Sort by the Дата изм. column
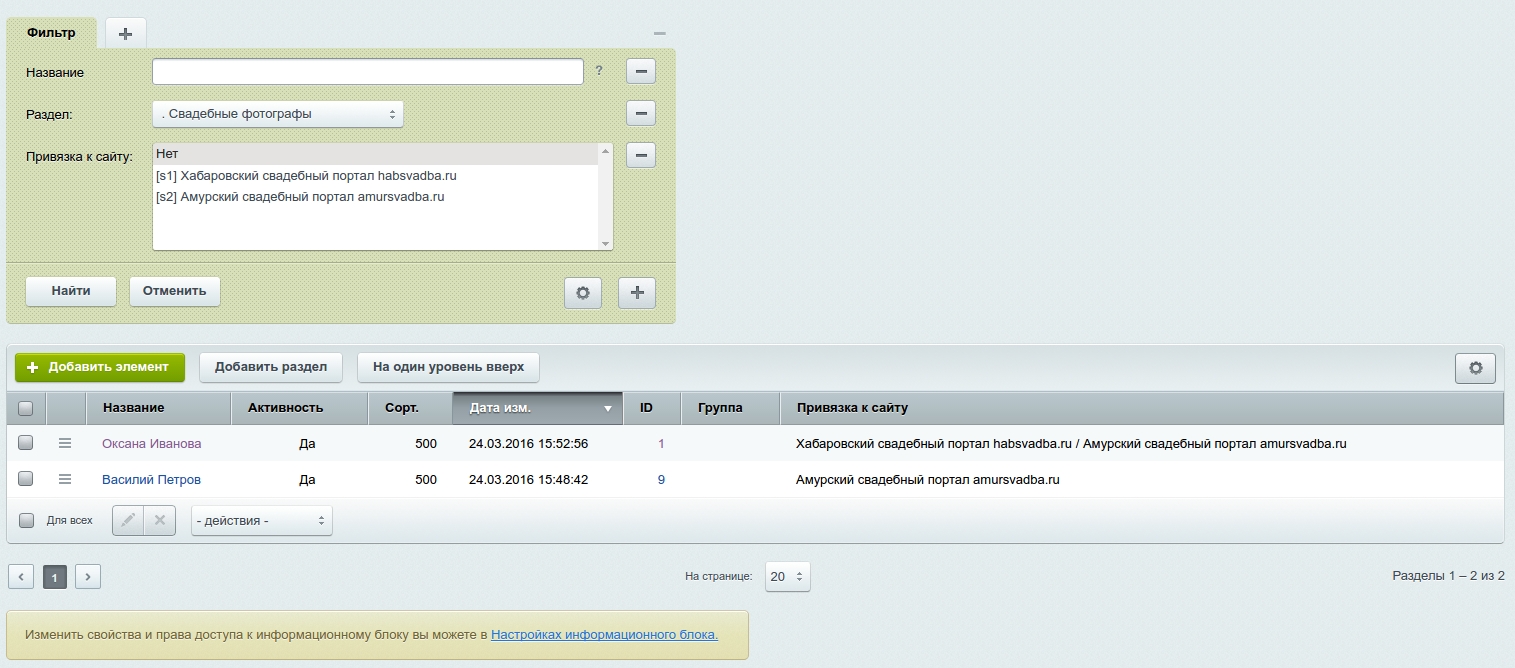 538,408
